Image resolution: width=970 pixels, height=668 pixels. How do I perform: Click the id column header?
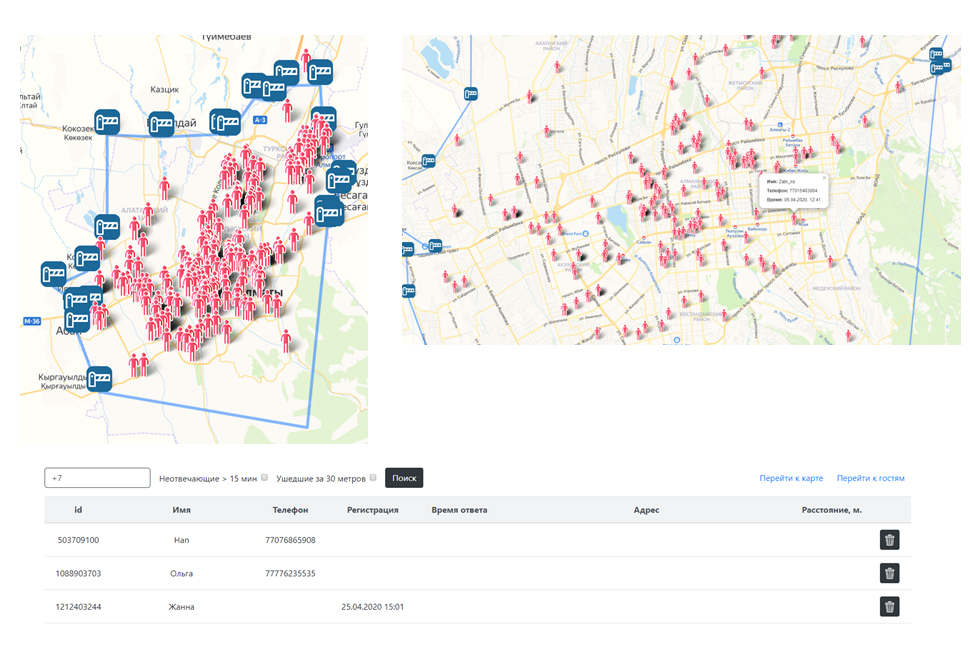tap(78, 510)
